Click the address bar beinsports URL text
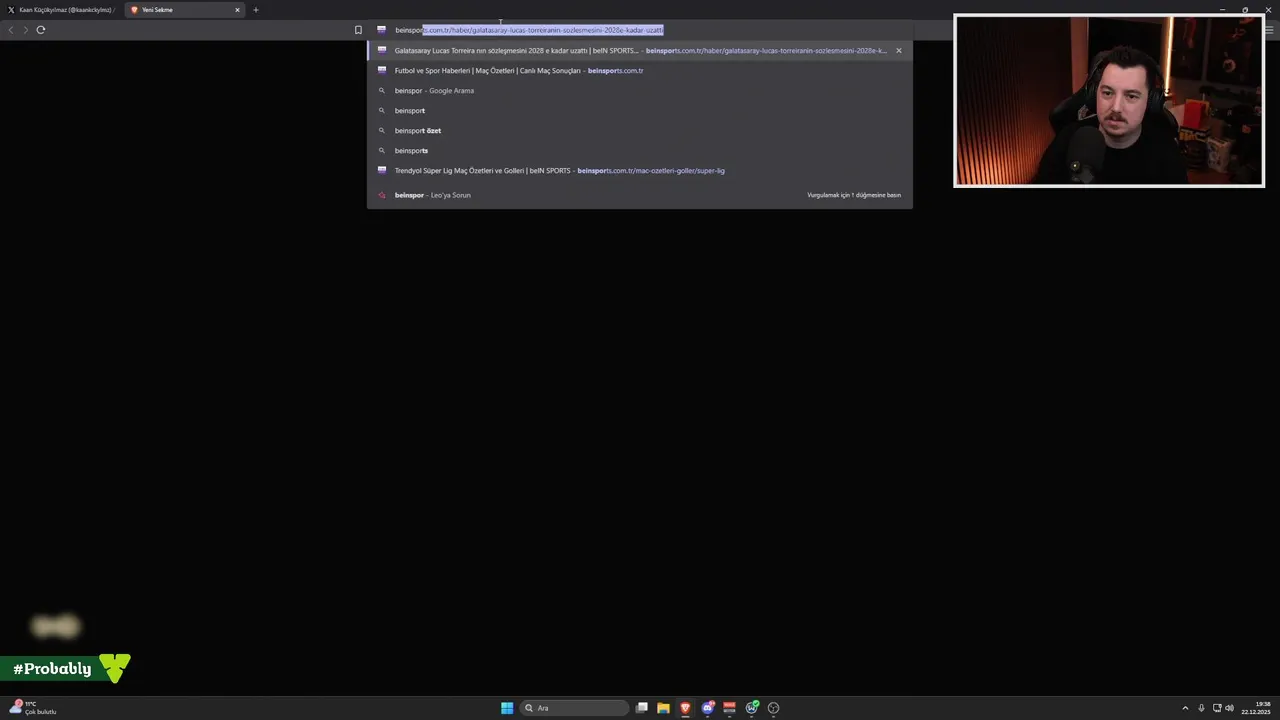The image size is (1280, 720). pyautogui.click(x=529, y=30)
